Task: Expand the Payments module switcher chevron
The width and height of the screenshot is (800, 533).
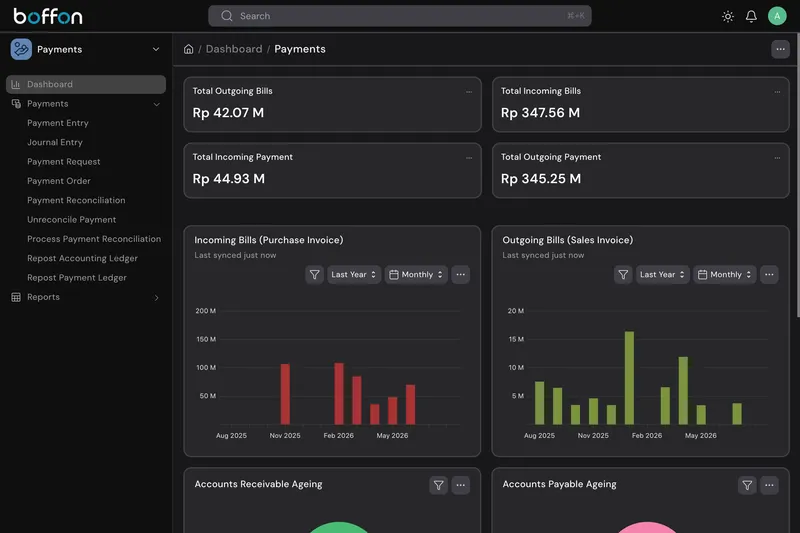Action: coord(156,49)
